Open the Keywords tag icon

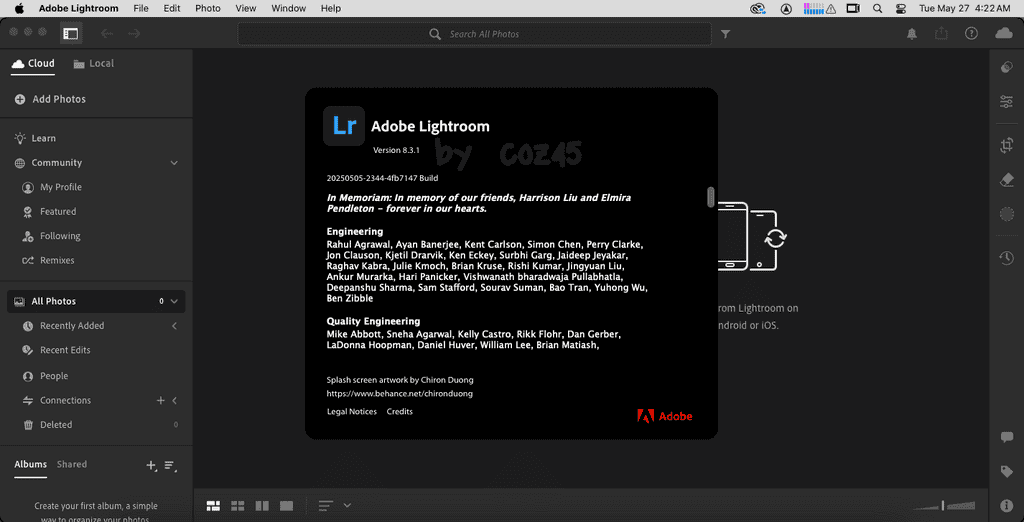[x=1006, y=471]
